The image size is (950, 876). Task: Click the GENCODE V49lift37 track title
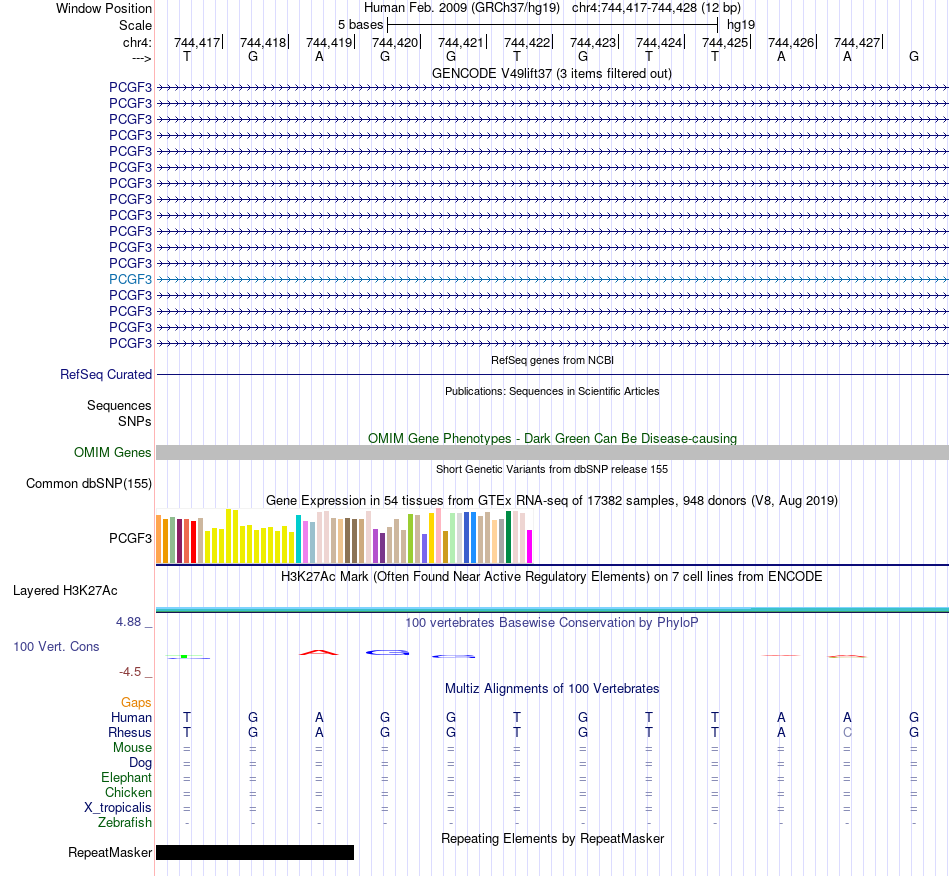pos(551,73)
